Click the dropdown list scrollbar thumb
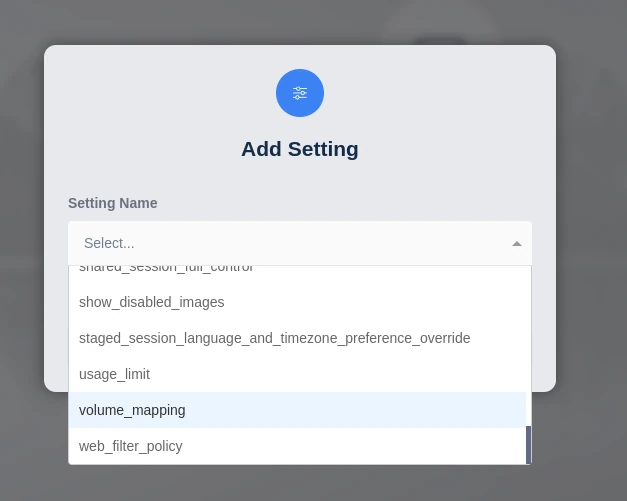The width and height of the screenshot is (627, 501). click(x=528, y=445)
